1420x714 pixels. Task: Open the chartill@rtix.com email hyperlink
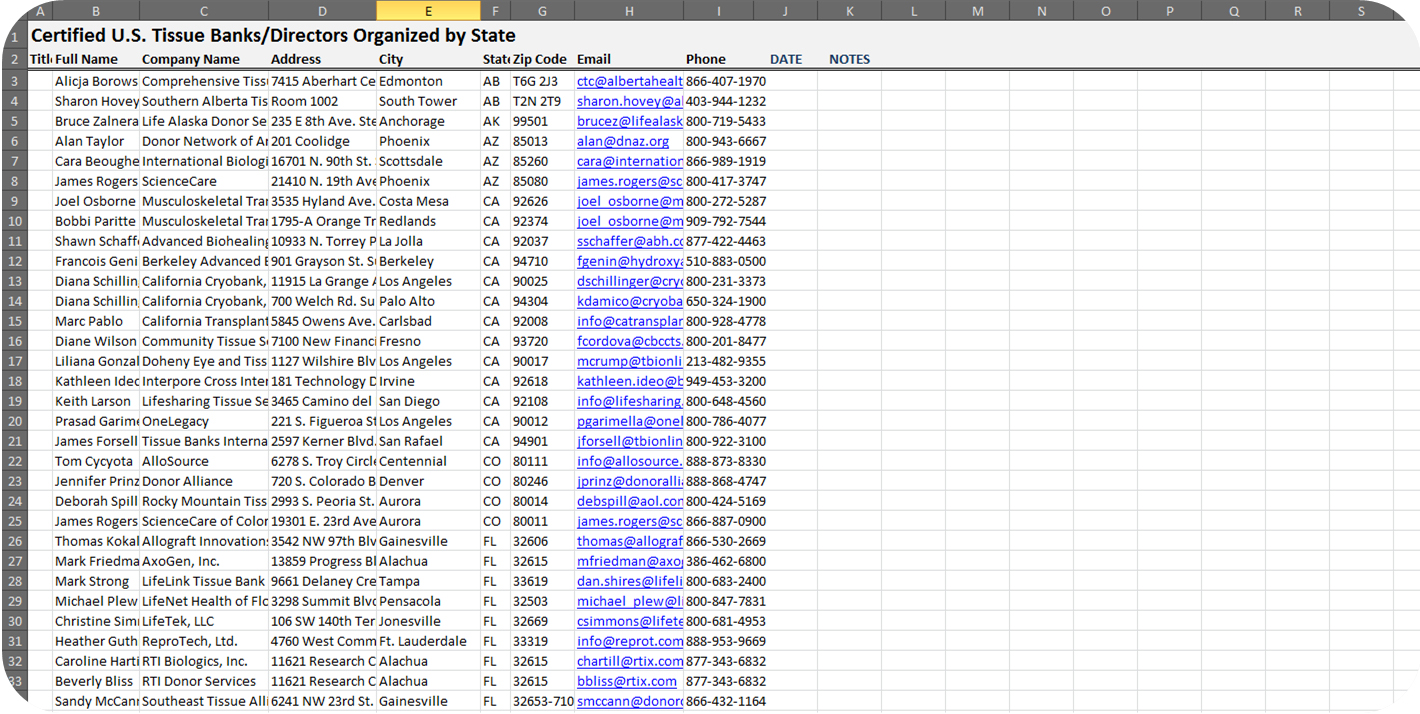(x=629, y=661)
